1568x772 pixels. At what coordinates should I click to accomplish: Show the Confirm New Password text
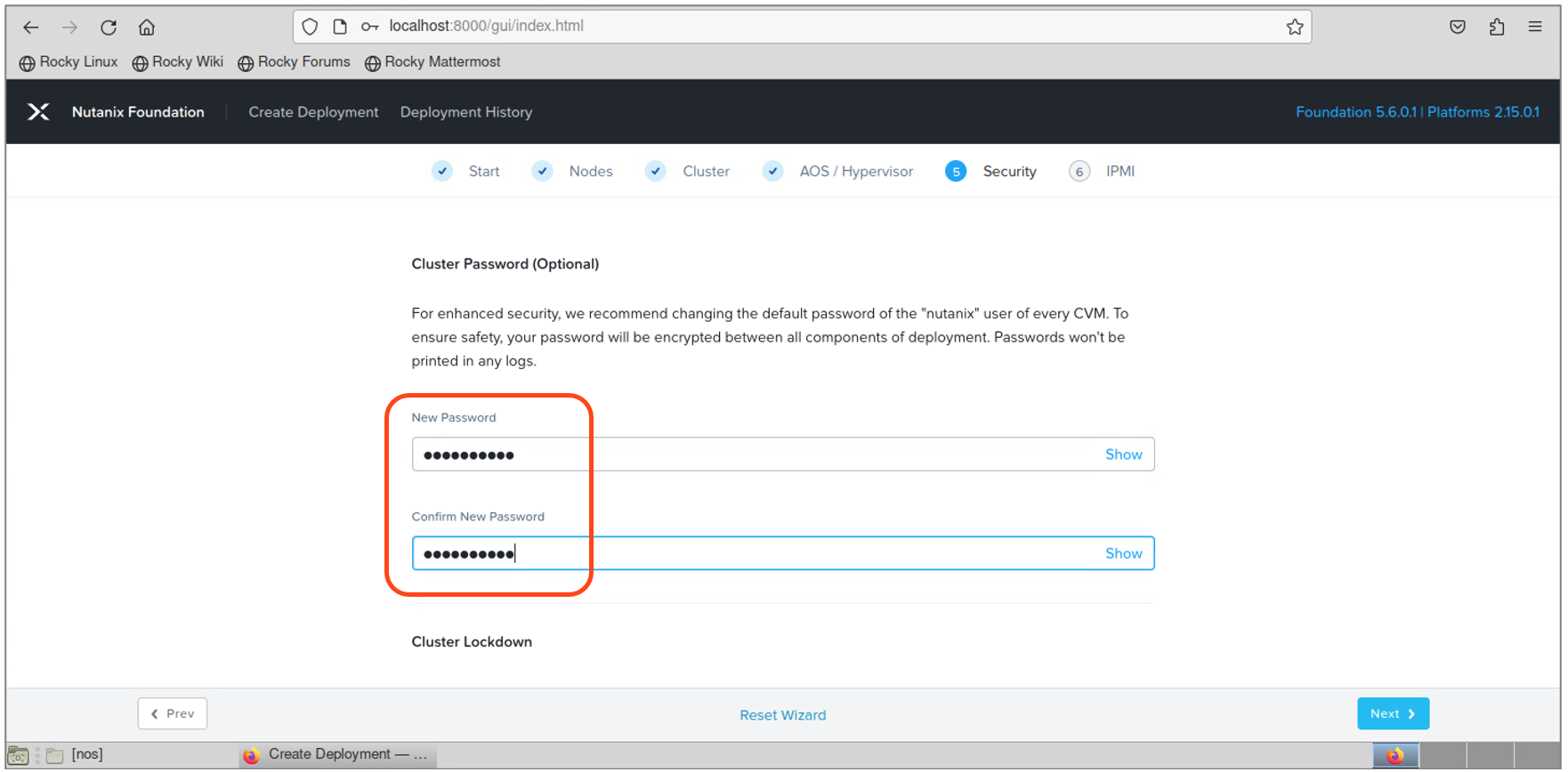click(x=1124, y=553)
